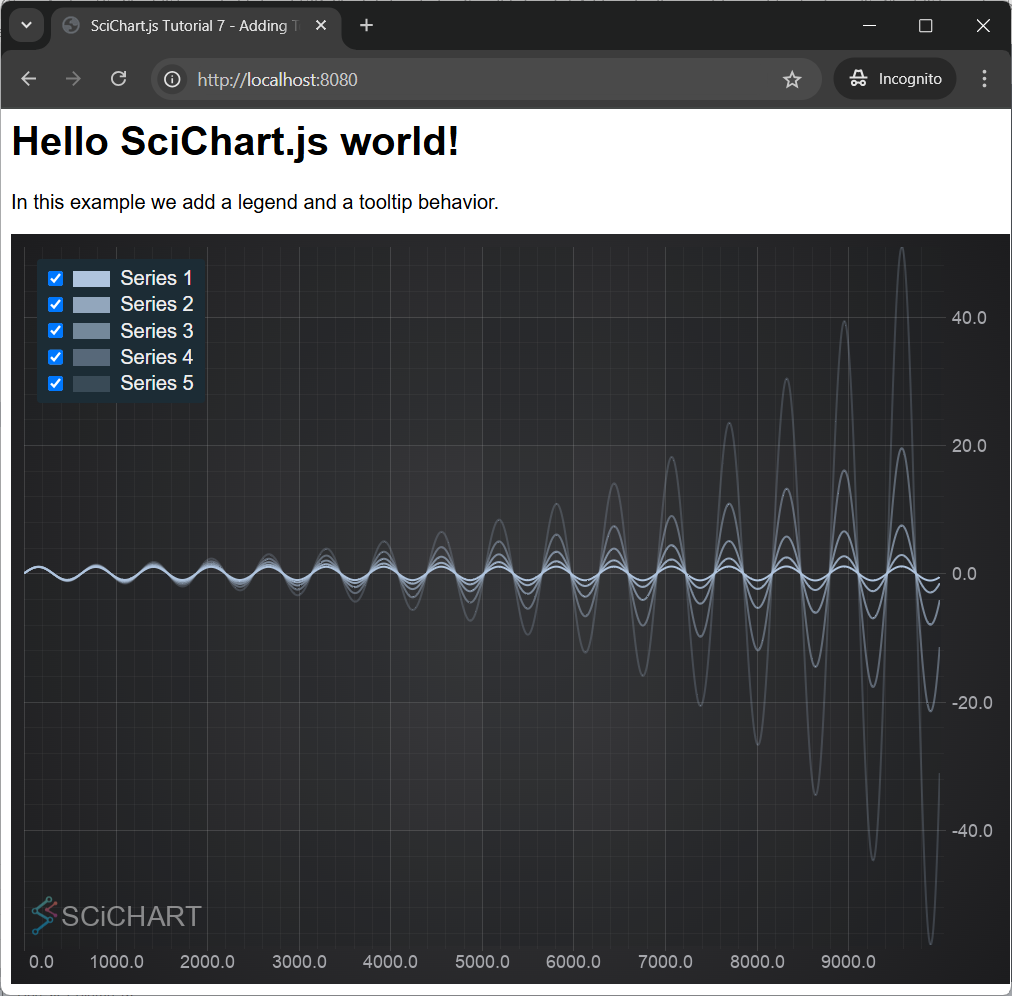Click the Series 2 legend label

point(156,304)
